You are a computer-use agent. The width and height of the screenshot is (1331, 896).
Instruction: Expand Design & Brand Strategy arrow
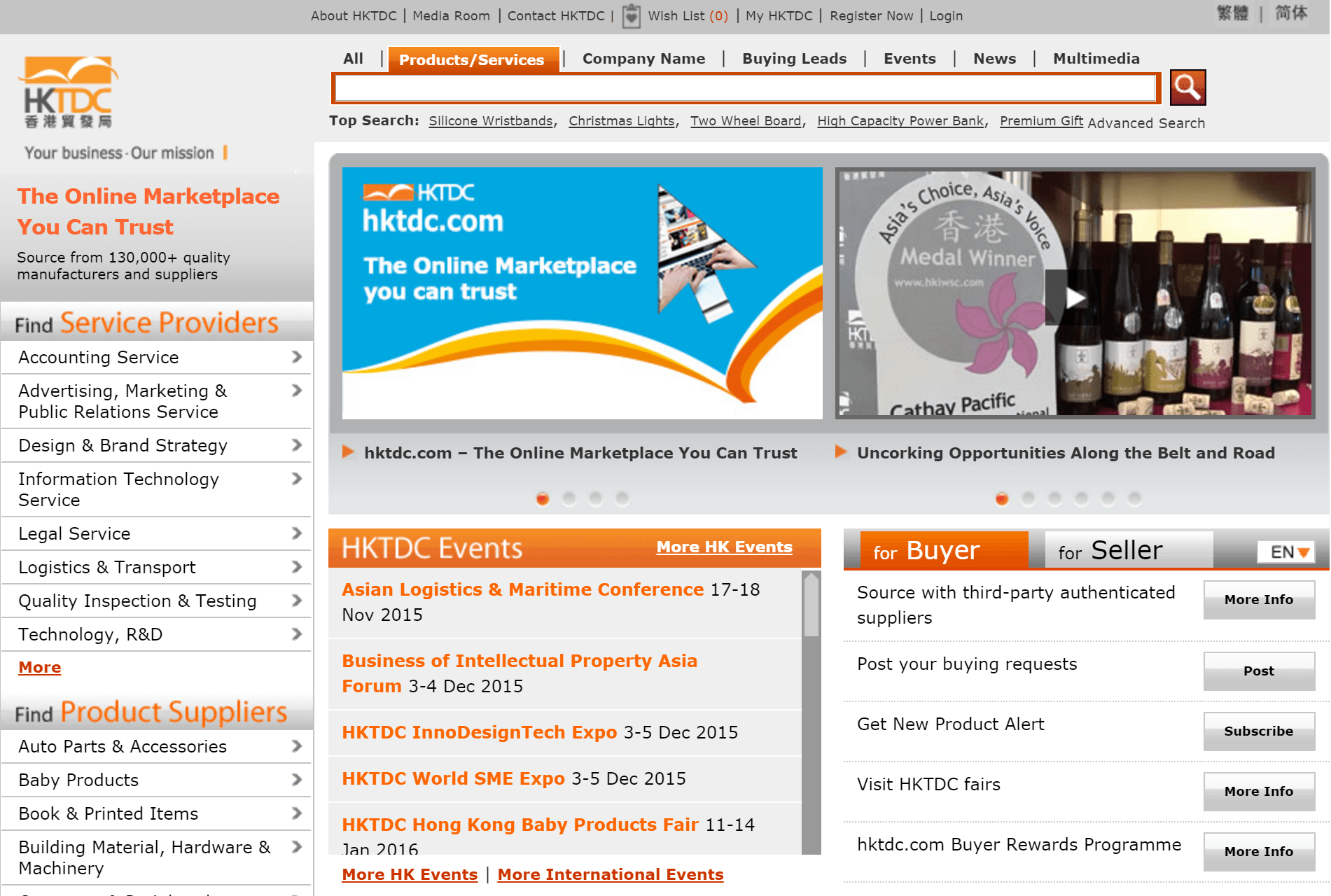(x=297, y=445)
